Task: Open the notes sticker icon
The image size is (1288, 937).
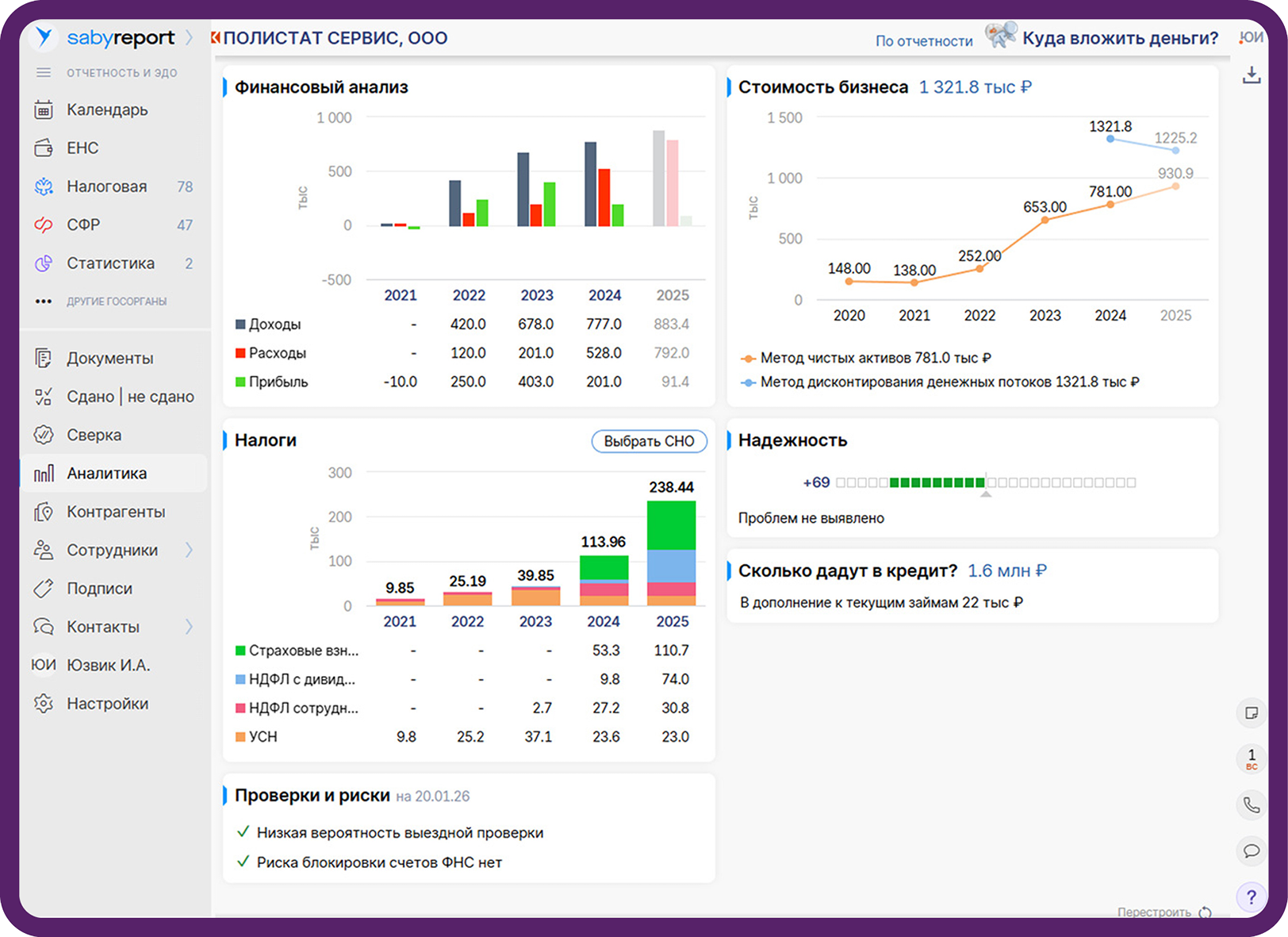Action: click(1251, 712)
